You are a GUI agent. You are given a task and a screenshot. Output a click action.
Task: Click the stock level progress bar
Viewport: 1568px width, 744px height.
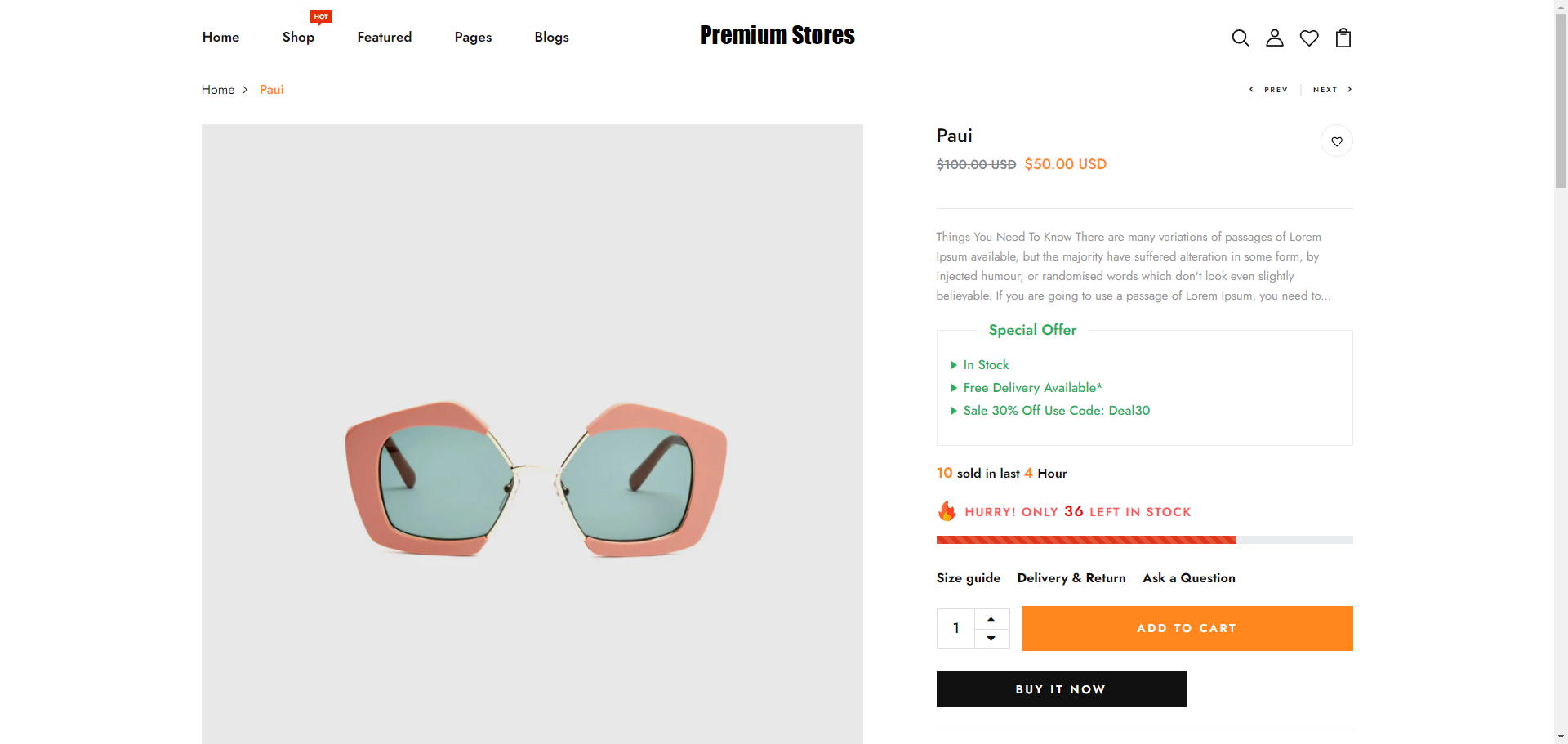pyautogui.click(x=1143, y=540)
